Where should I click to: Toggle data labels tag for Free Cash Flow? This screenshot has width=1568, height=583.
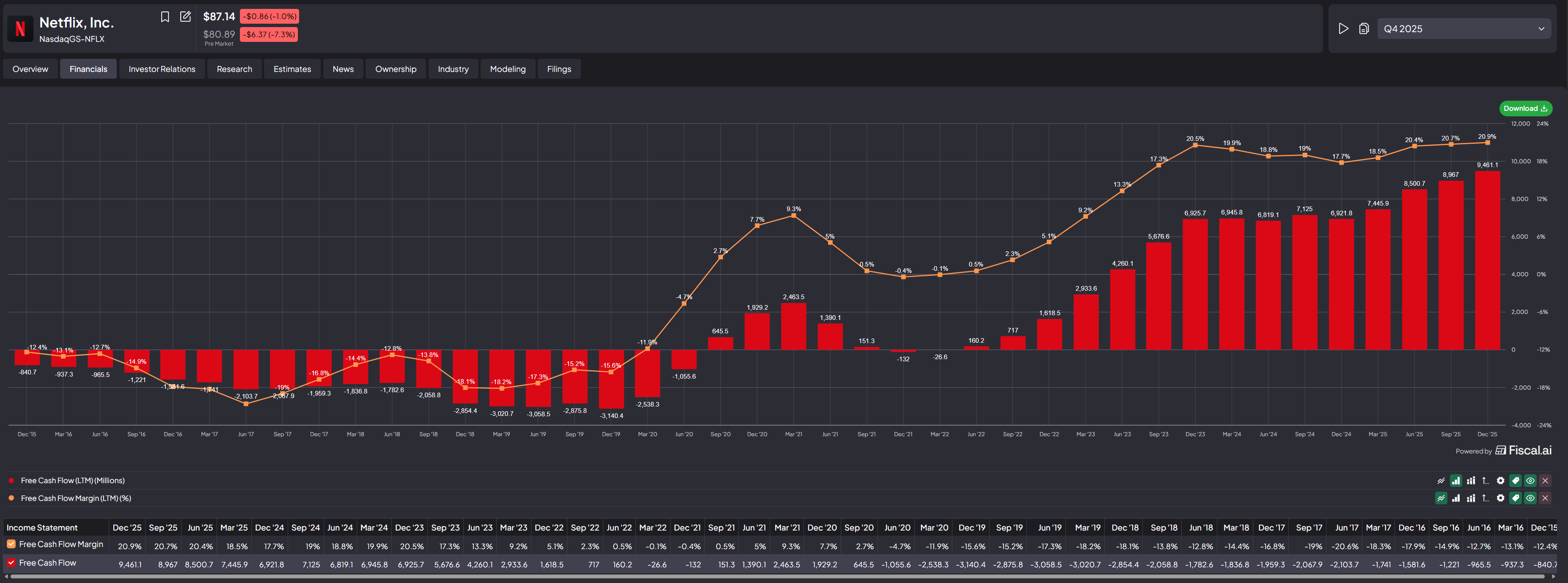coord(1516,481)
